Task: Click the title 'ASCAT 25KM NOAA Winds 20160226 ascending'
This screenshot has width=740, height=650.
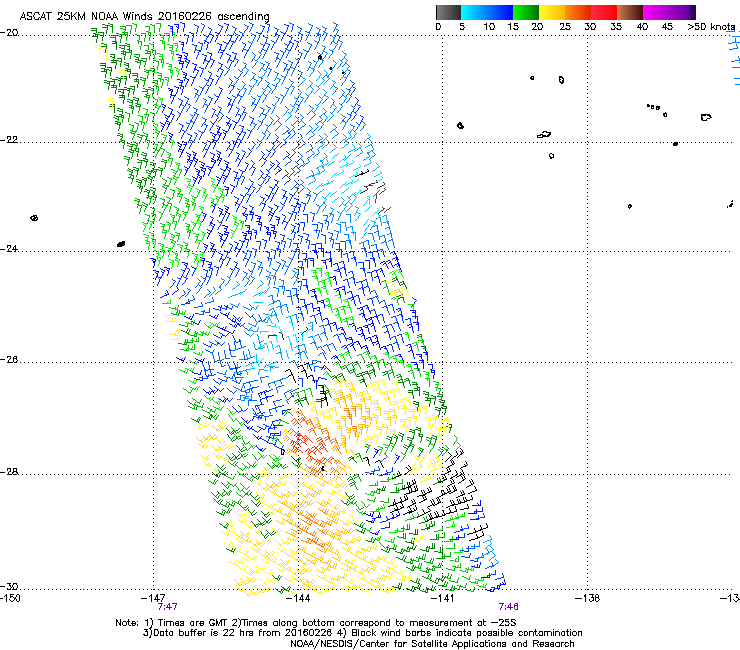Action: [144, 17]
